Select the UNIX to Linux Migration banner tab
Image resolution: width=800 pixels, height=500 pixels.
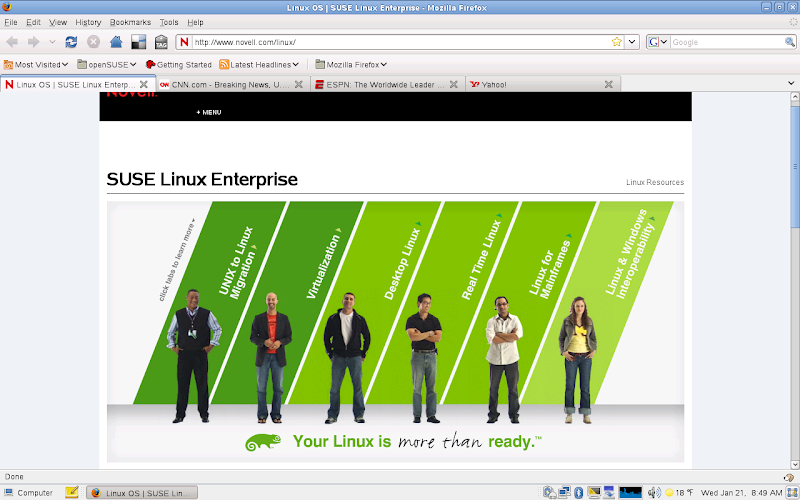pyautogui.click(x=238, y=263)
